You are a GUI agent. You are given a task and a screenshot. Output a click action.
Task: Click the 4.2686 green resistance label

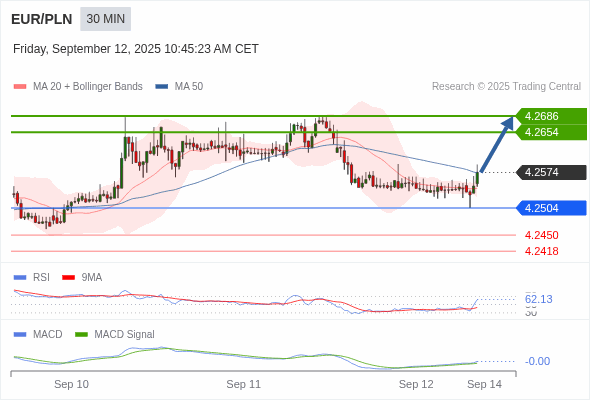pos(551,116)
